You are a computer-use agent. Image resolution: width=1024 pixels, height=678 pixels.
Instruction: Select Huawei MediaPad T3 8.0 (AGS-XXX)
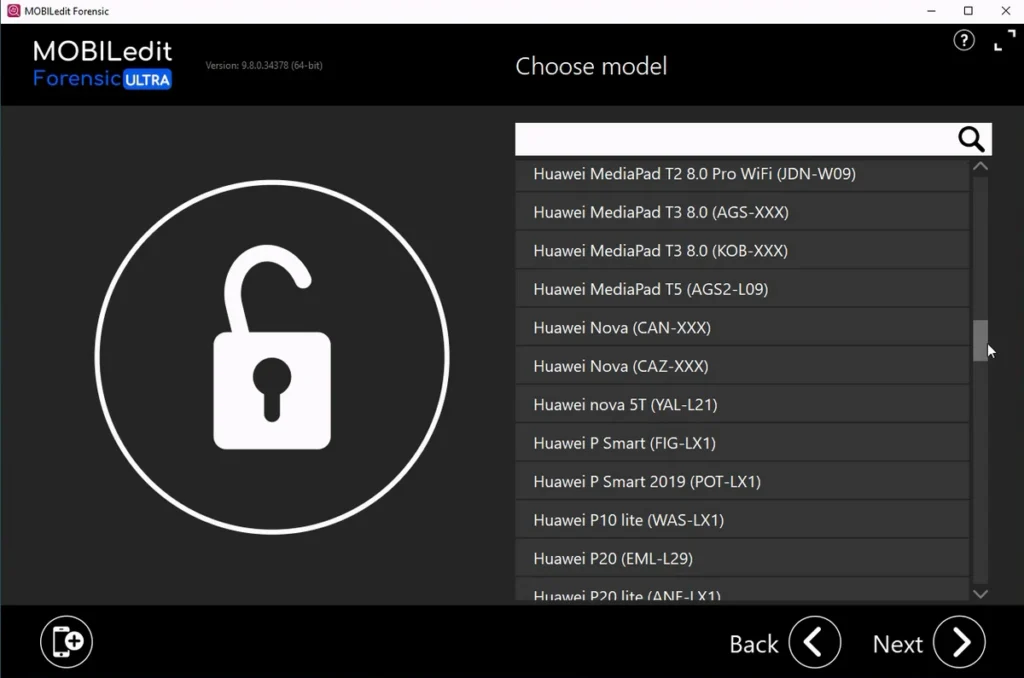pyautogui.click(x=742, y=212)
